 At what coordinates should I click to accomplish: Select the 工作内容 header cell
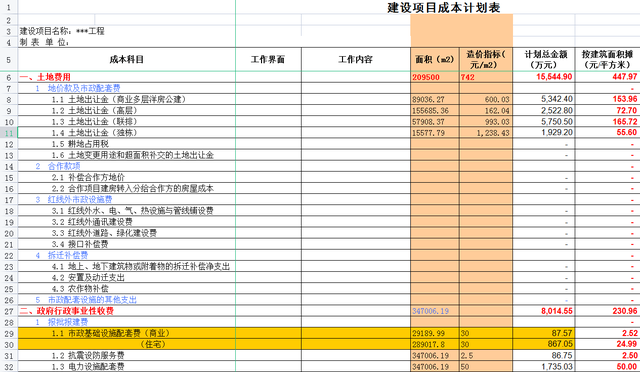[356, 60]
